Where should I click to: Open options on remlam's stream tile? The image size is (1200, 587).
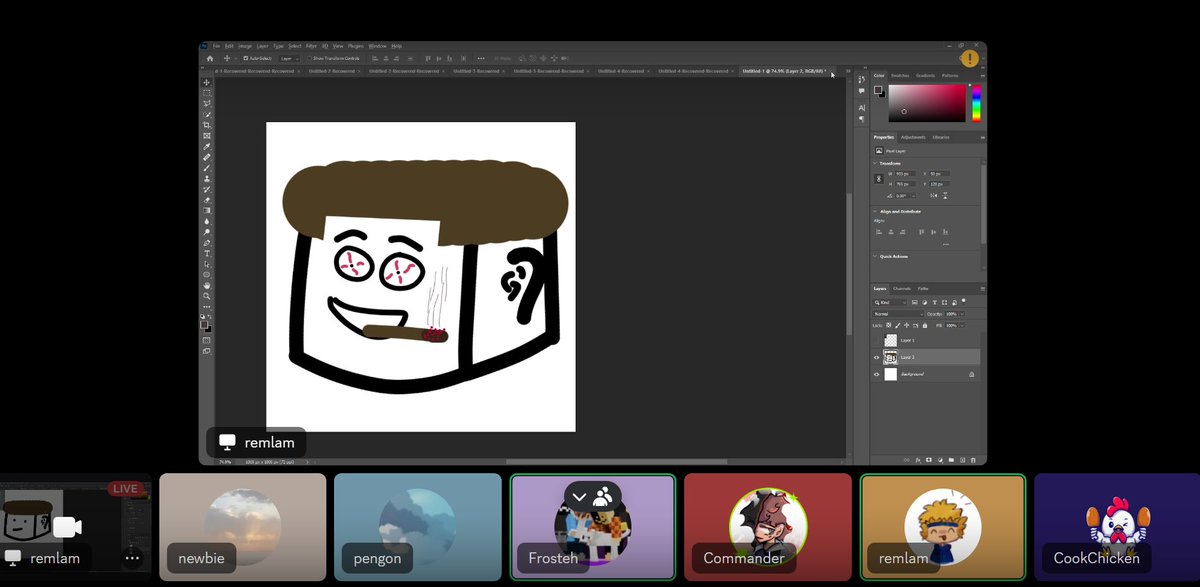[x=133, y=558]
